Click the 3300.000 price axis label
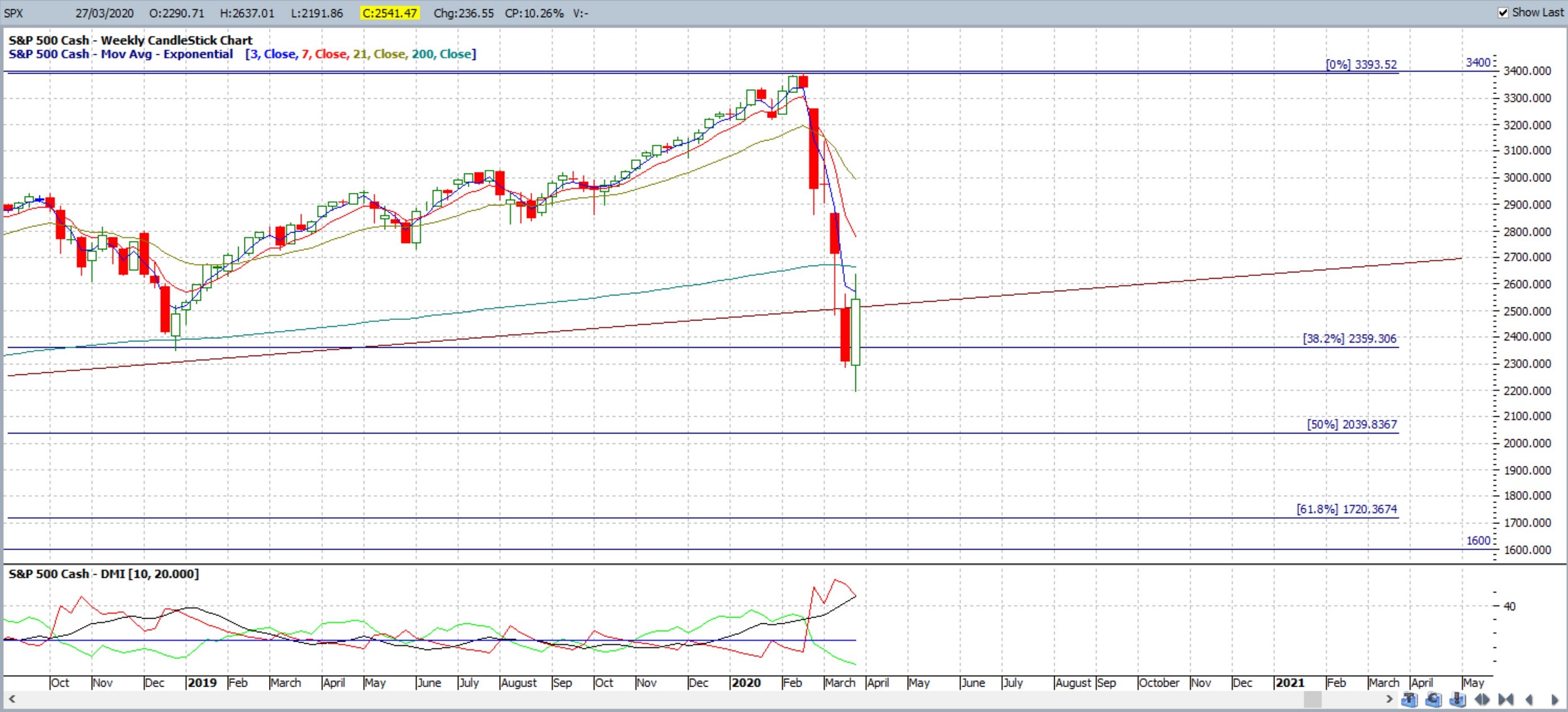Viewport: 1568px width, 712px height. pyautogui.click(x=1527, y=98)
